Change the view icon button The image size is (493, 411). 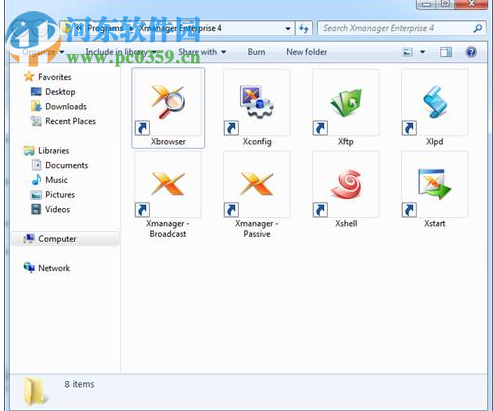coord(408,52)
